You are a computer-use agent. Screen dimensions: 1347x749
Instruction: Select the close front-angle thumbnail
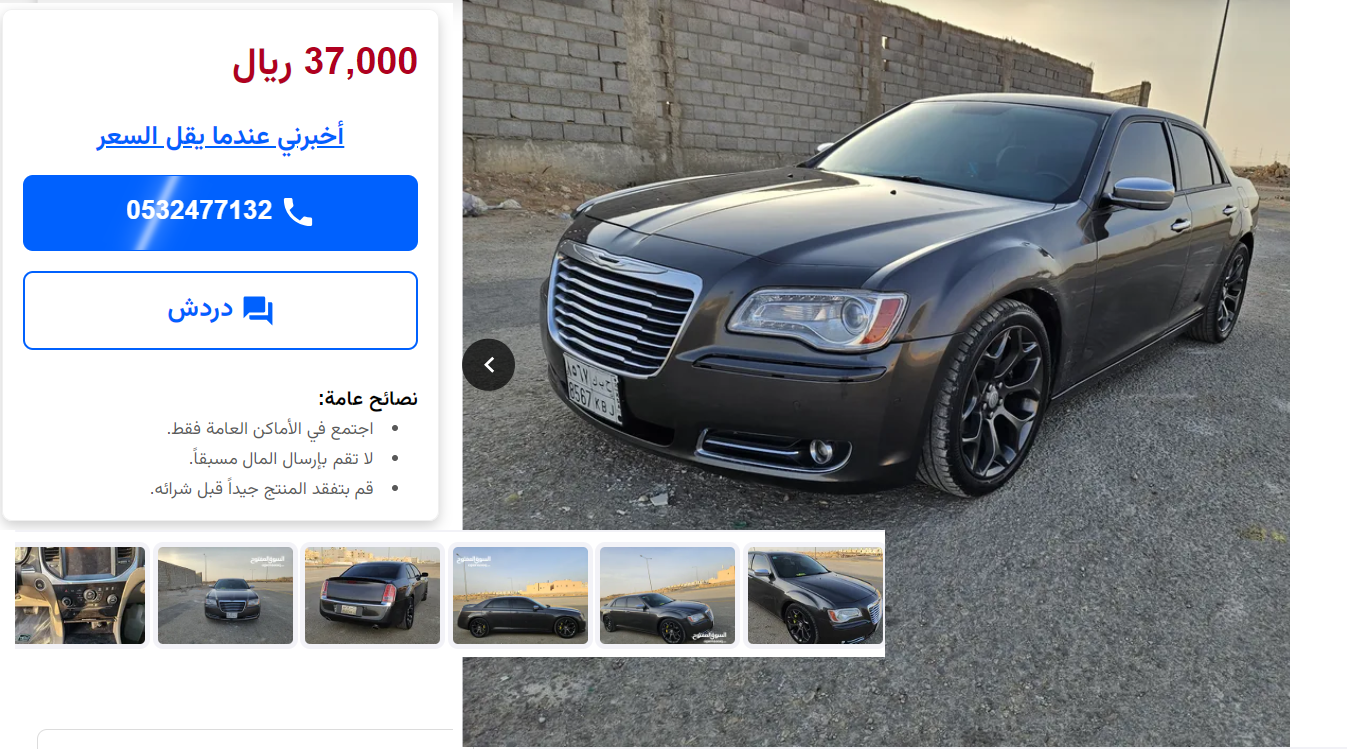[x=815, y=595]
